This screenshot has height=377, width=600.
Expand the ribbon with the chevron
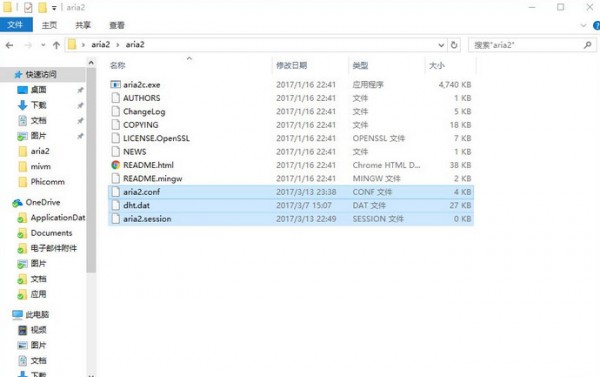[x=583, y=26]
